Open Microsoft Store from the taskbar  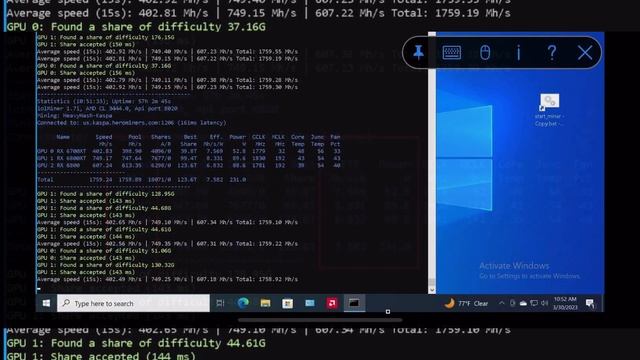point(287,303)
